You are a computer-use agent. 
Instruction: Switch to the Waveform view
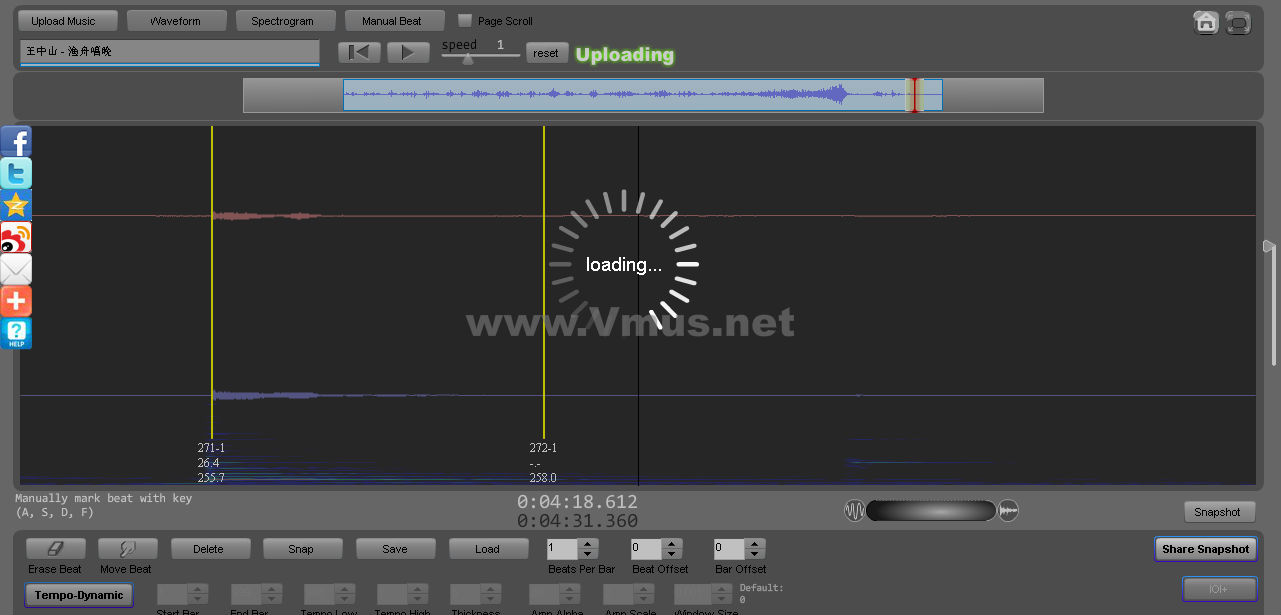coord(175,21)
